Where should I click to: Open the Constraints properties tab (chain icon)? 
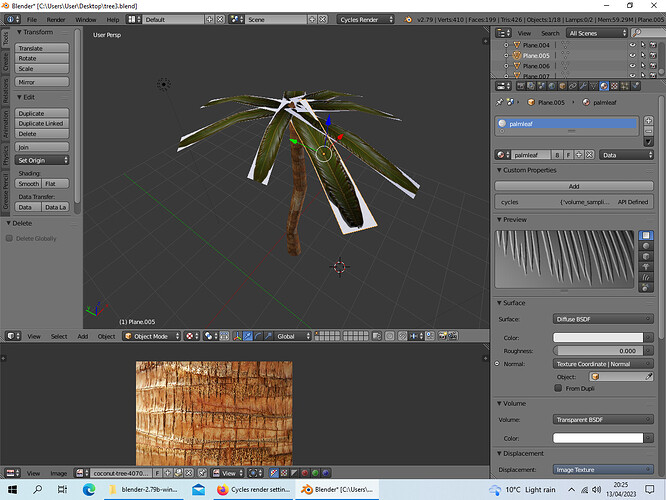[573, 86]
